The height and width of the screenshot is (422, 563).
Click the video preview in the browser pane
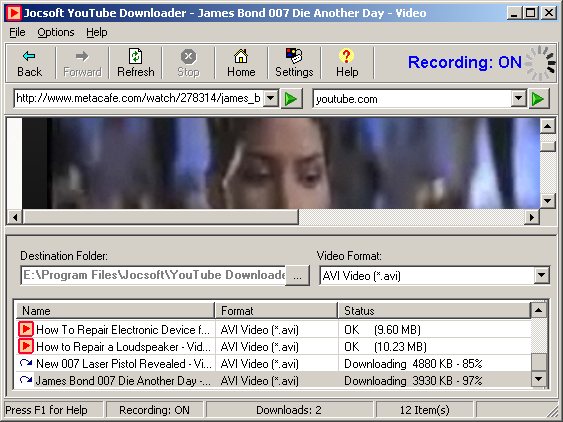281,163
